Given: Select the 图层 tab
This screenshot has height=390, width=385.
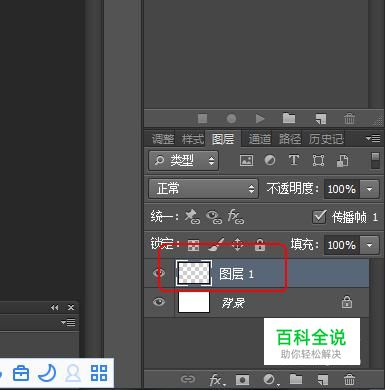Looking at the screenshot, I should click(x=223, y=139).
